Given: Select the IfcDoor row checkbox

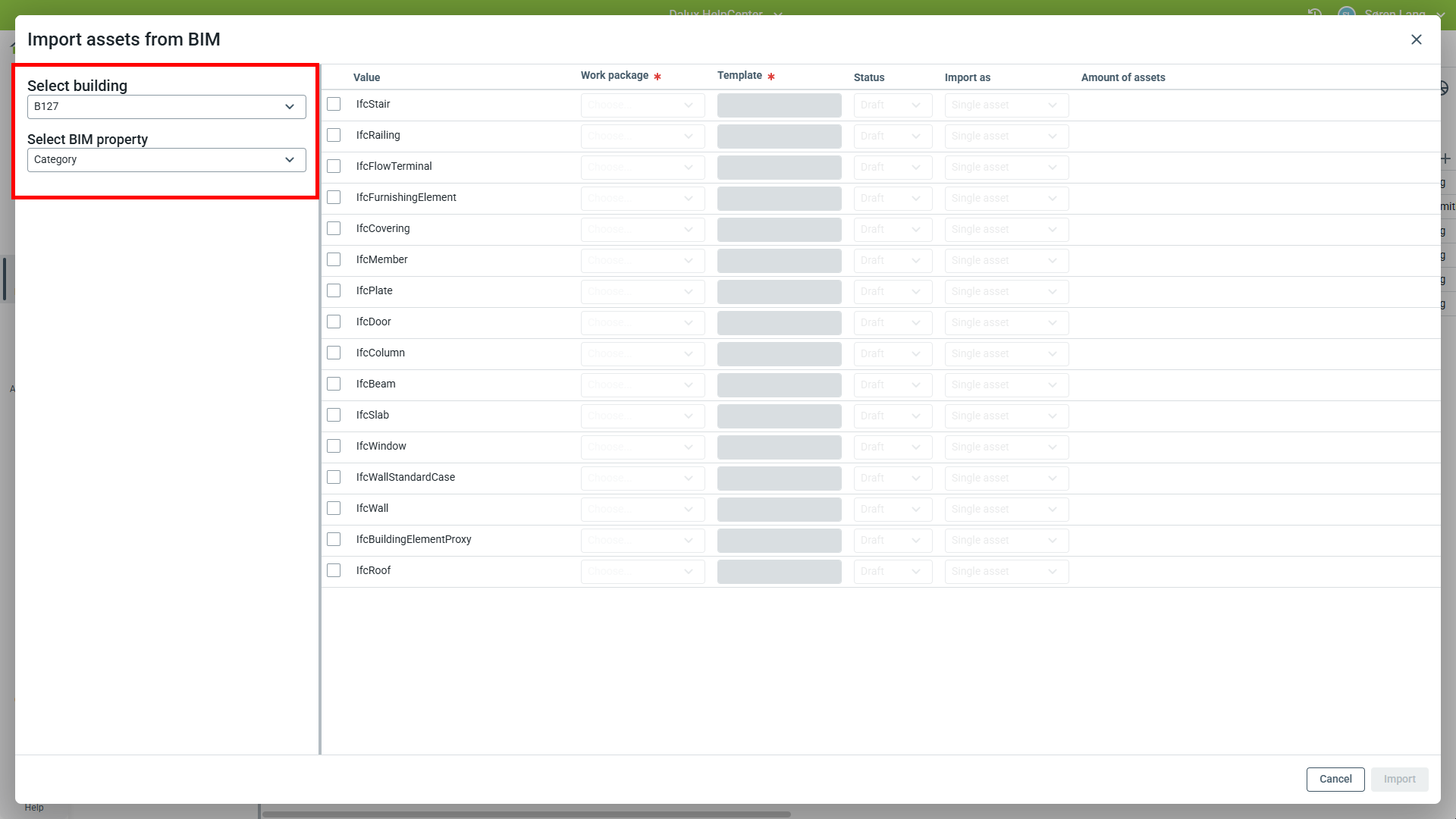Looking at the screenshot, I should (x=334, y=322).
